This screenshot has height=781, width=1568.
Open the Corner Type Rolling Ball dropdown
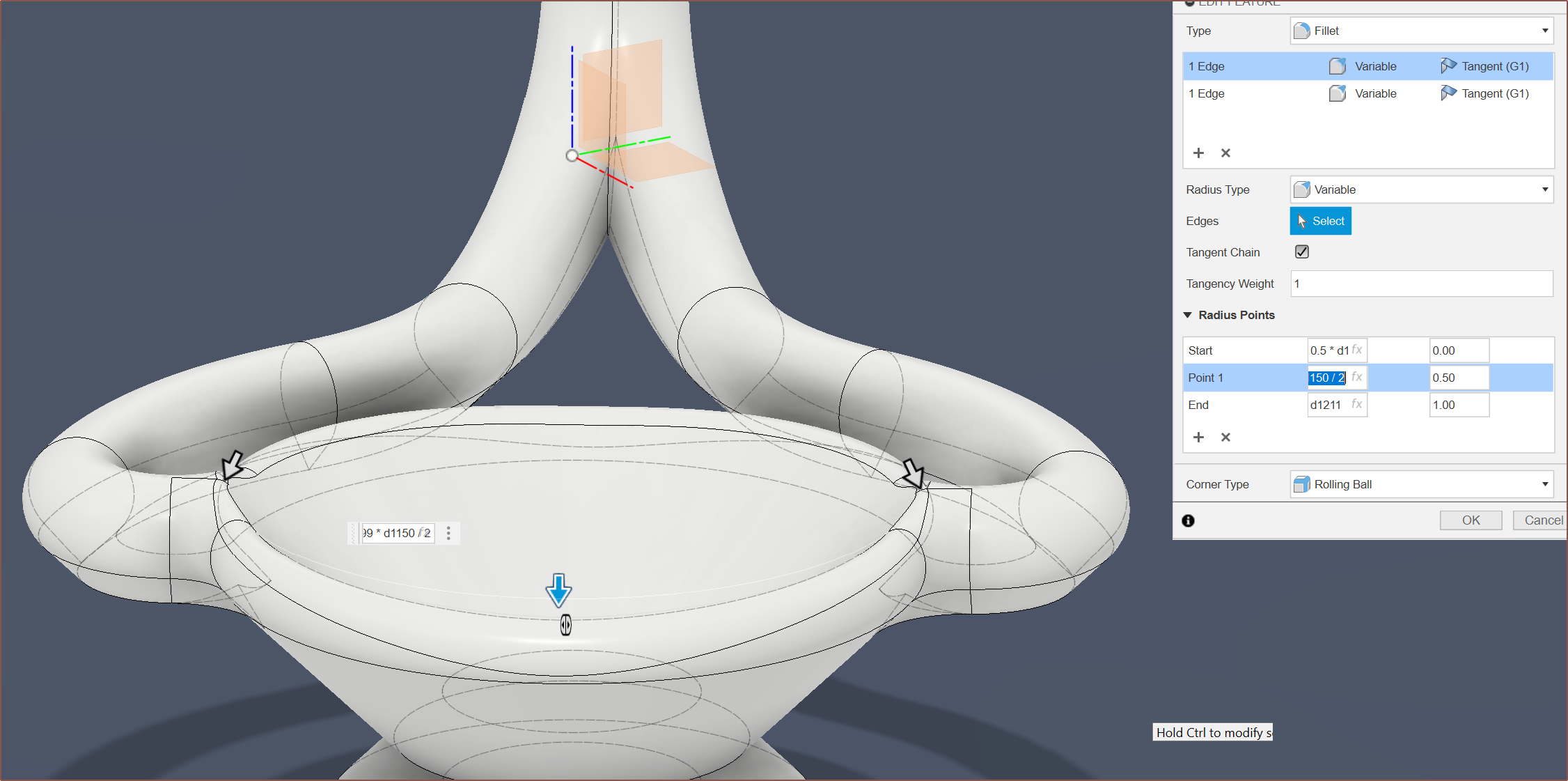coord(1421,484)
